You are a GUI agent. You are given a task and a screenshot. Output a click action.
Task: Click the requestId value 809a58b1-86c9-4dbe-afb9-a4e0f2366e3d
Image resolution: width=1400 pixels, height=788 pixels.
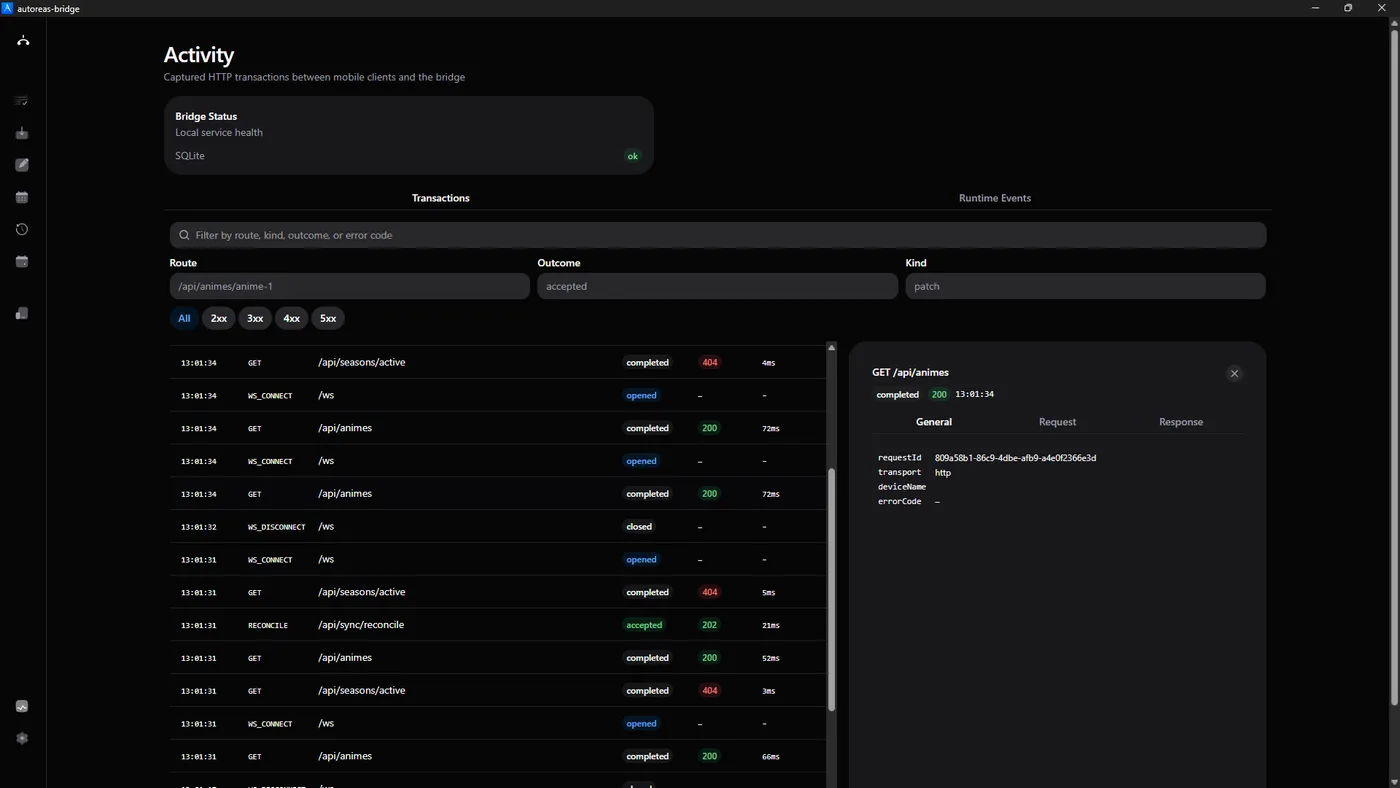click(x=1015, y=458)
